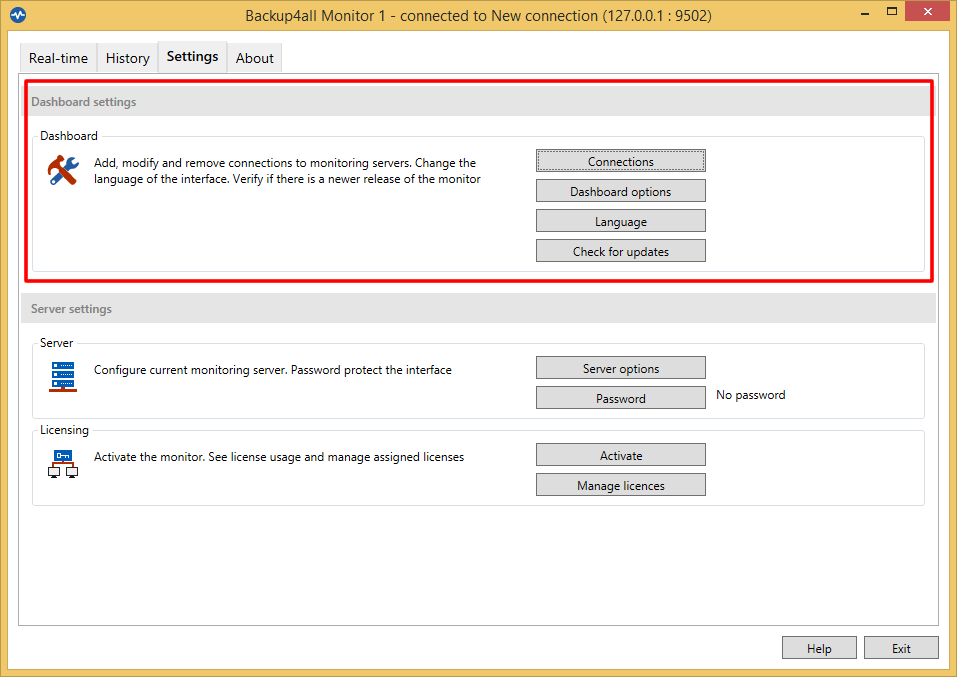The width and height of the screenshot is (957, 677).
Task: Check for updates of the monitor
Action: click(x=621, y=251)
